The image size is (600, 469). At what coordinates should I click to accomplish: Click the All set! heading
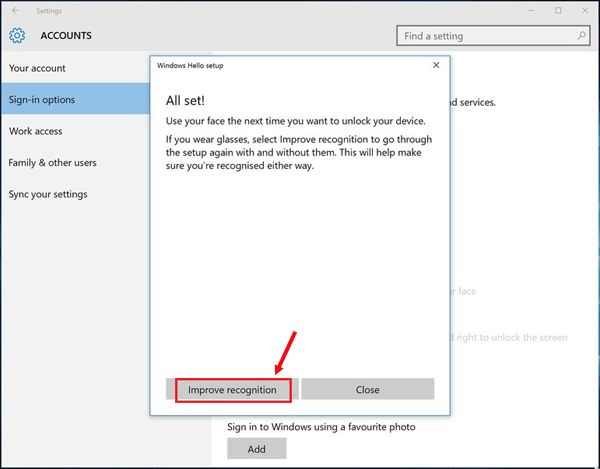click(x=185, y=101)
